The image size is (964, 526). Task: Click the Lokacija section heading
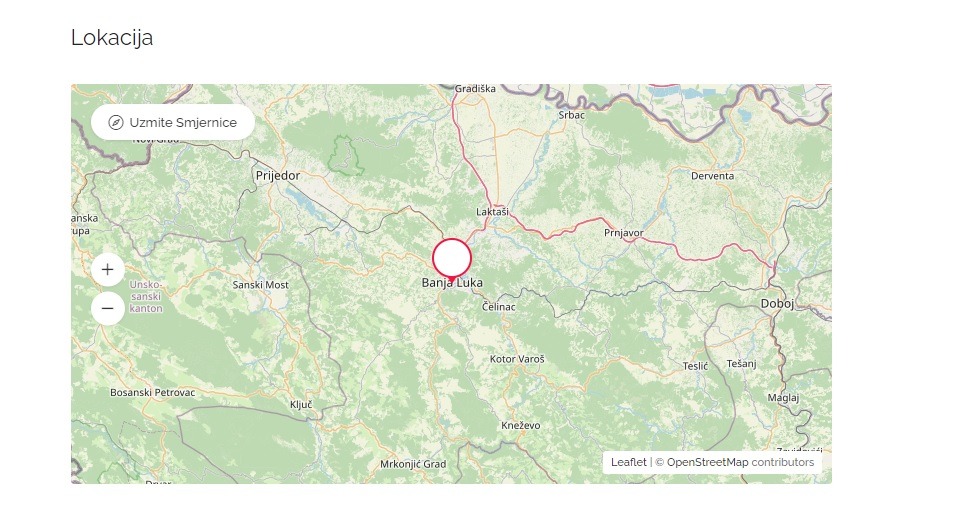pyautogui.click(x=112, y=37)
